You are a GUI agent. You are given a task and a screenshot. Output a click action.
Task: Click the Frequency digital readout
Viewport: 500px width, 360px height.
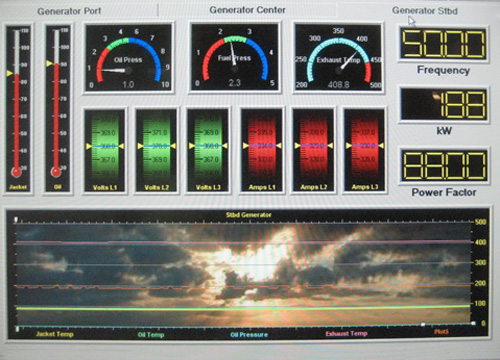click(x=444, y=44)
